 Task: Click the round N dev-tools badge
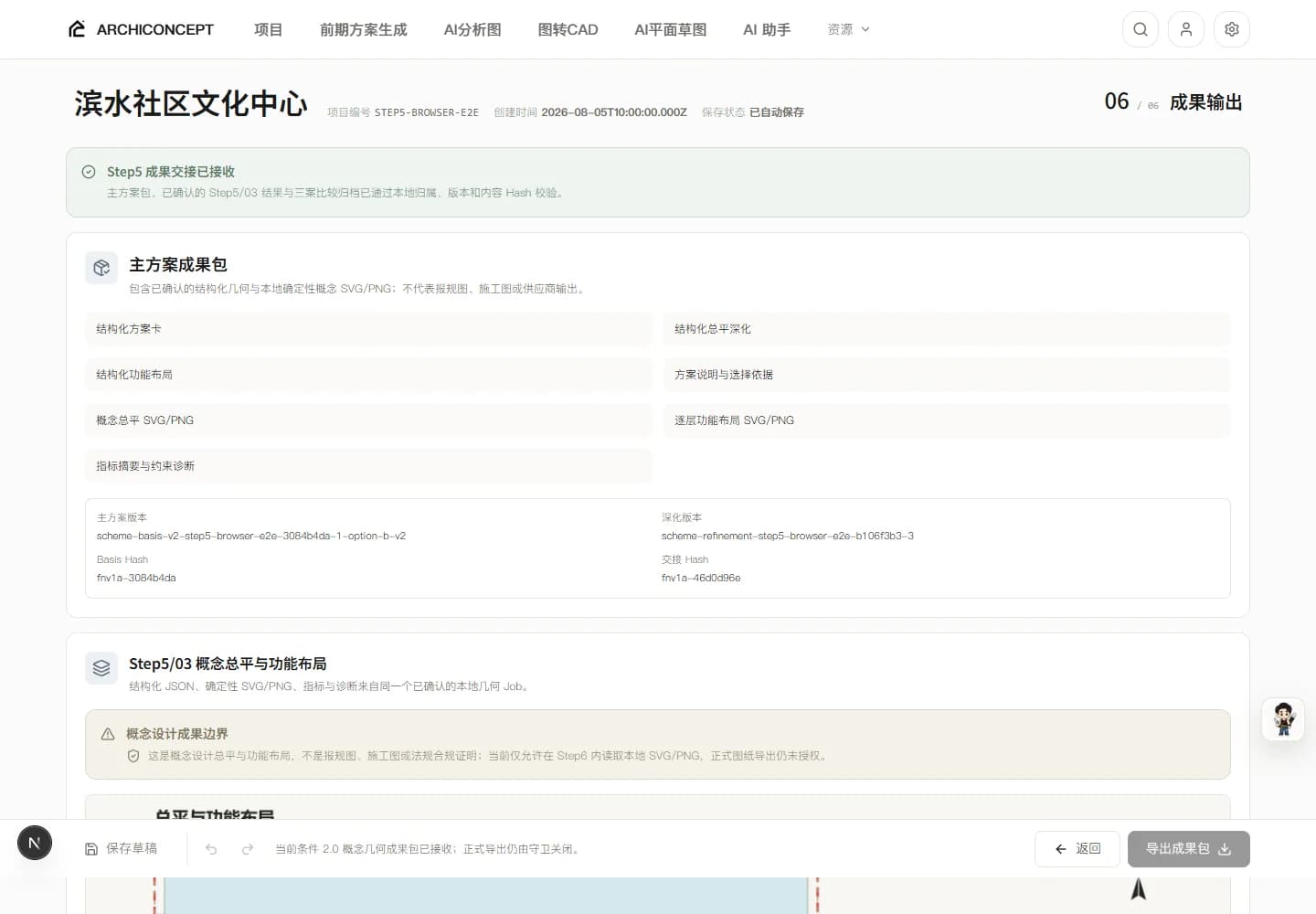(x=35, y=843)
